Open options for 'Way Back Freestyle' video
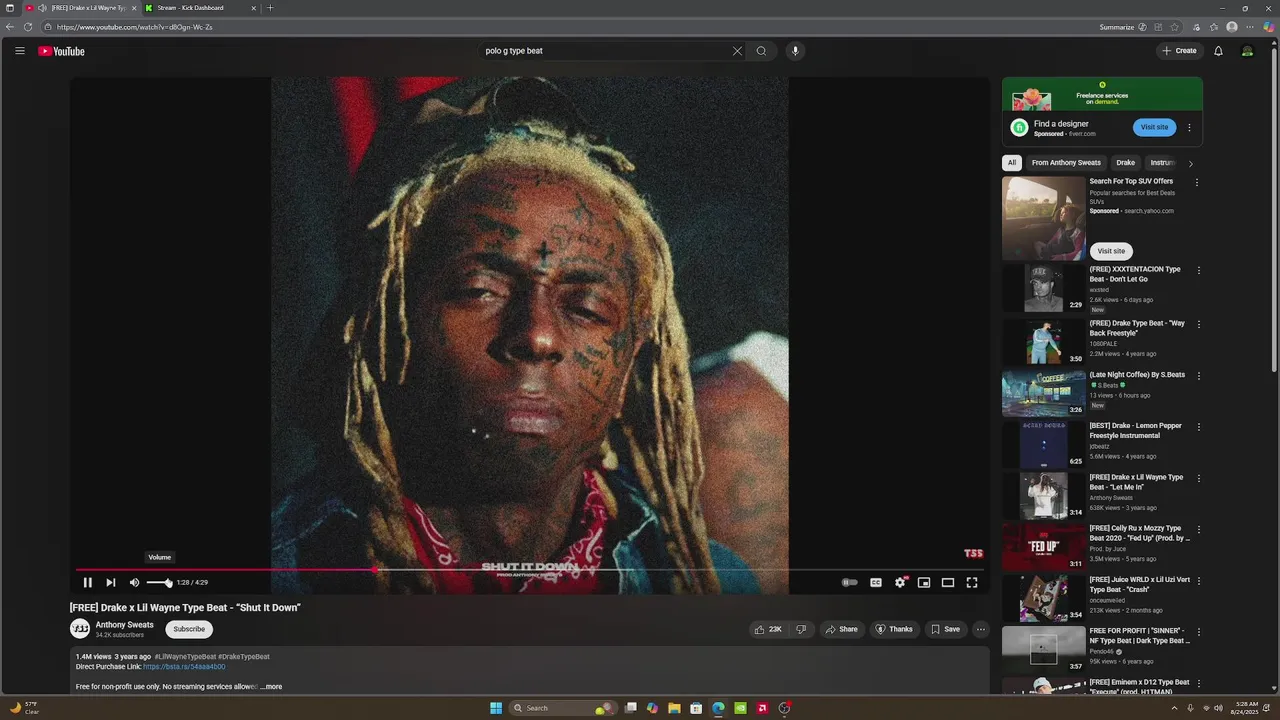1280x720 pixels. (1199, 325)
